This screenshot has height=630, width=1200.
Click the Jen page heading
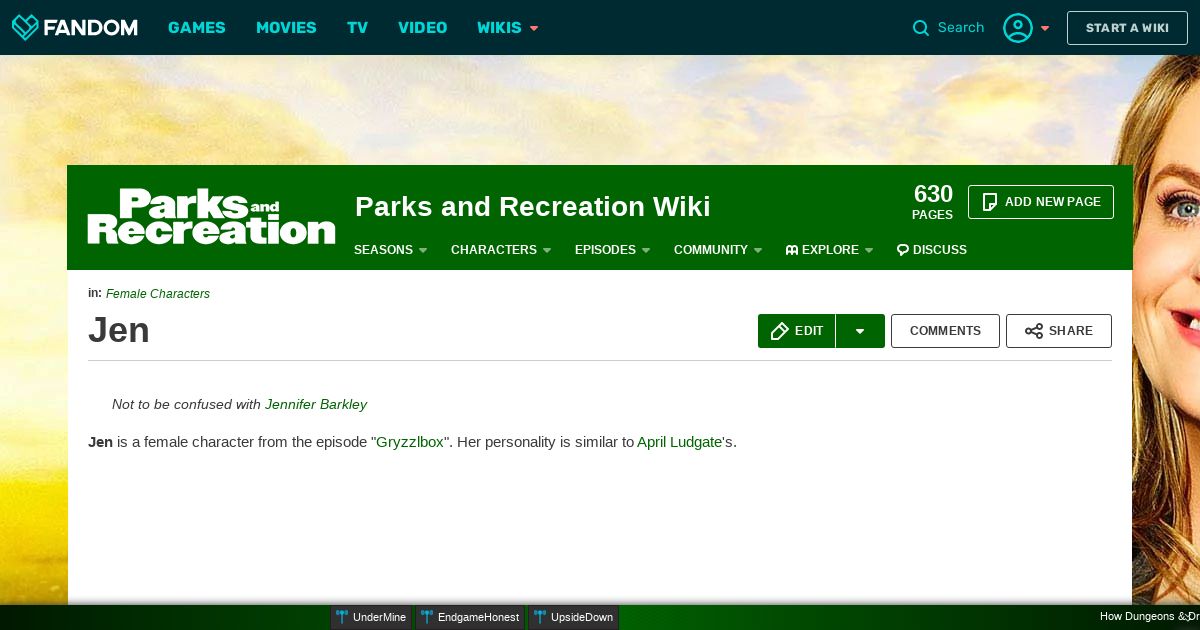click(x=119, y=331)
